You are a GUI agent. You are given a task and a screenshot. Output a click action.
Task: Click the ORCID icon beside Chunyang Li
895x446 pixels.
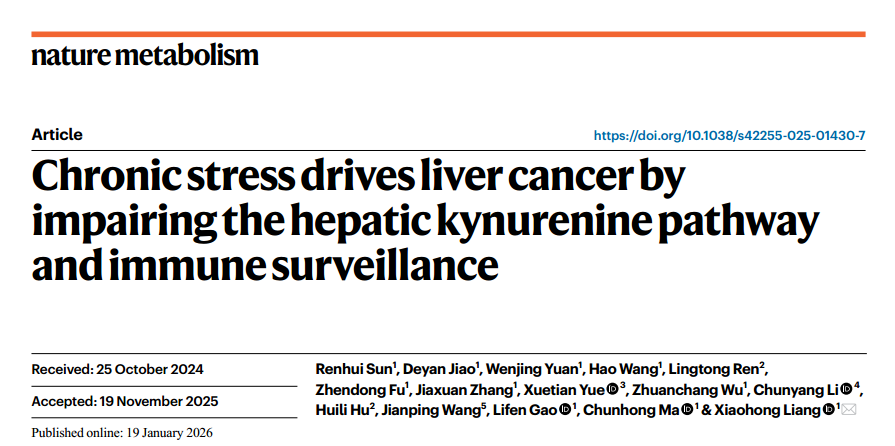coord(846,389)
